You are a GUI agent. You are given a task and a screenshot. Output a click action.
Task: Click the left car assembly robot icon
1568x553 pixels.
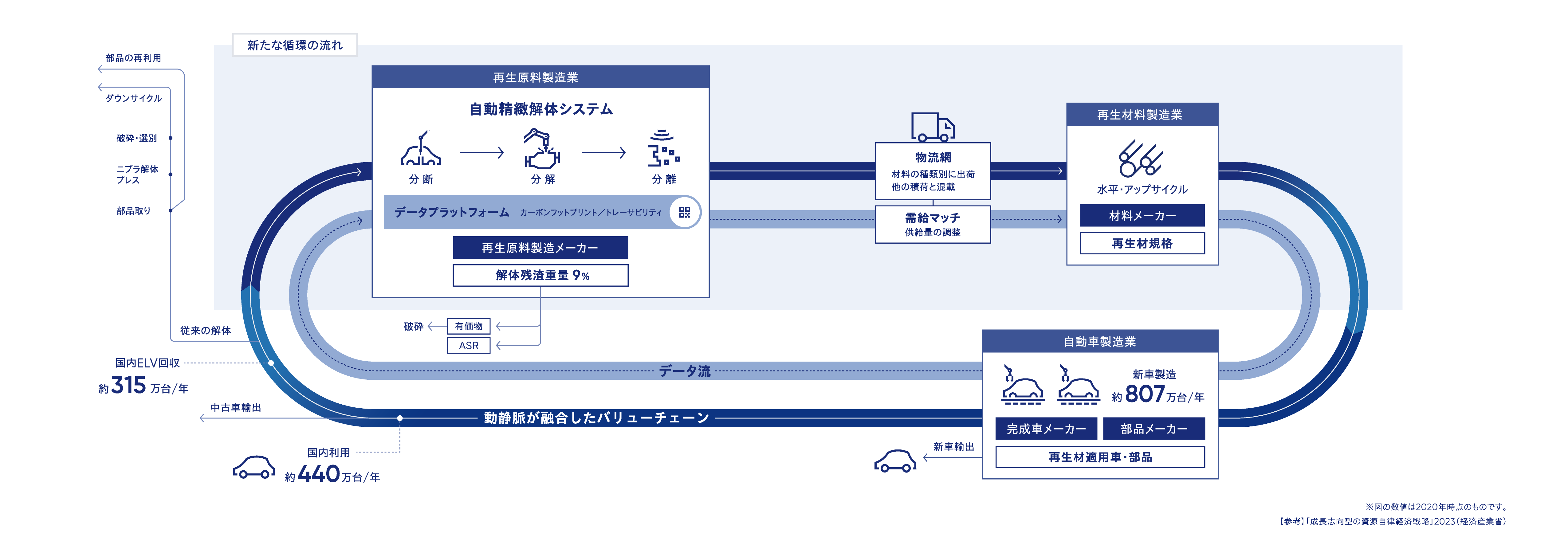[1023, 384]
